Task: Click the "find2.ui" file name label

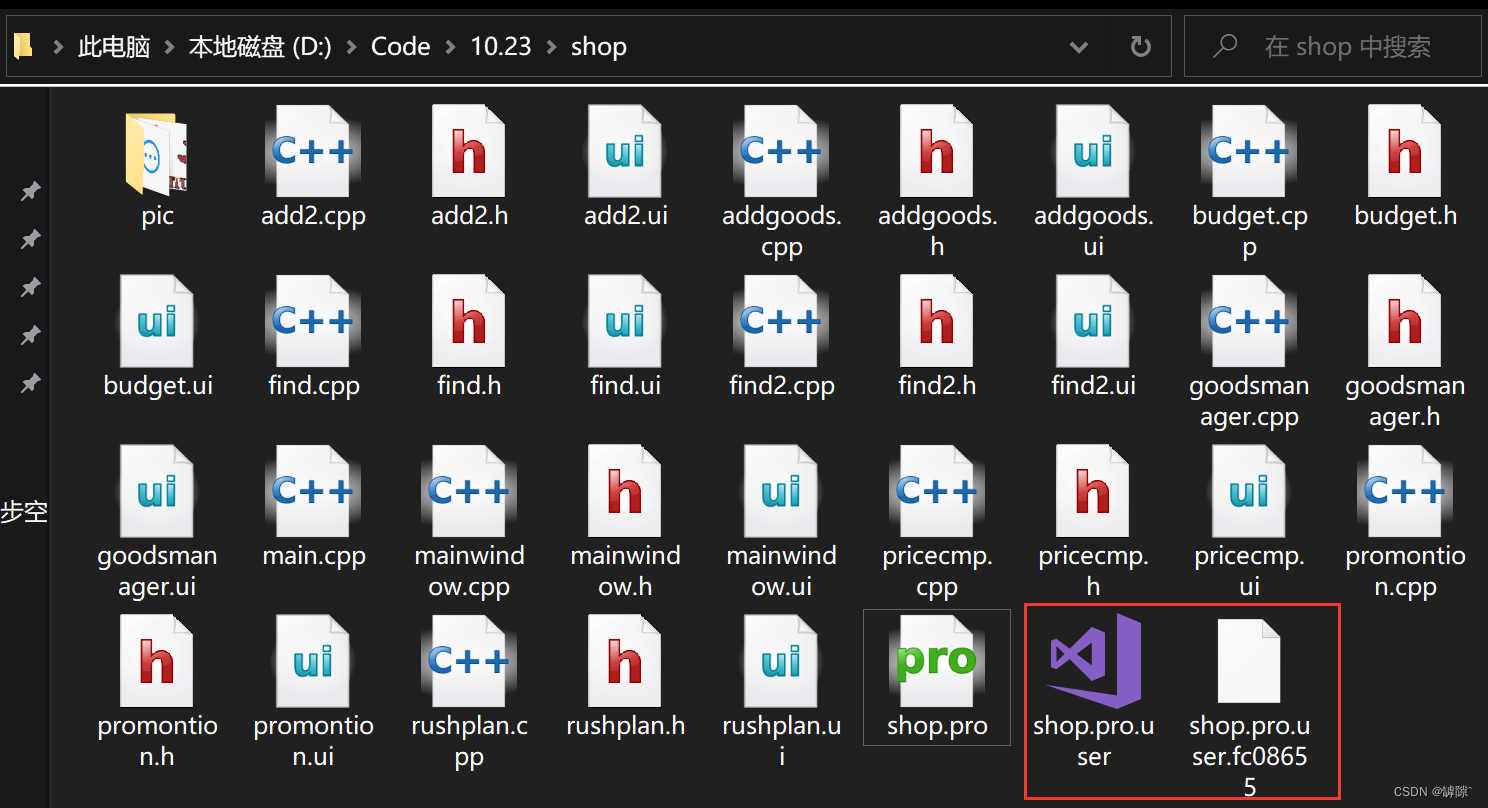Action: point(1093,386)
